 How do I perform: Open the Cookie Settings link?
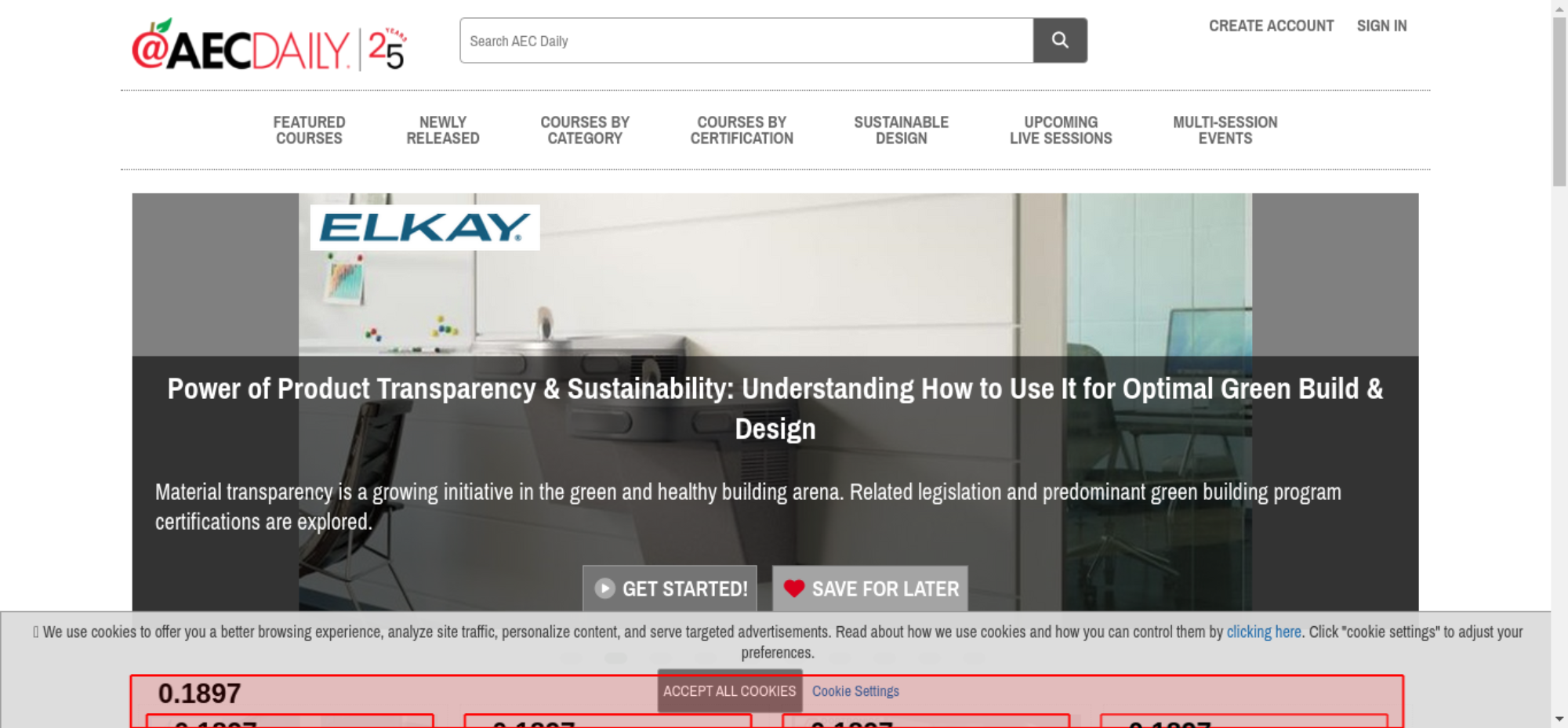click(x=855, y=691)
